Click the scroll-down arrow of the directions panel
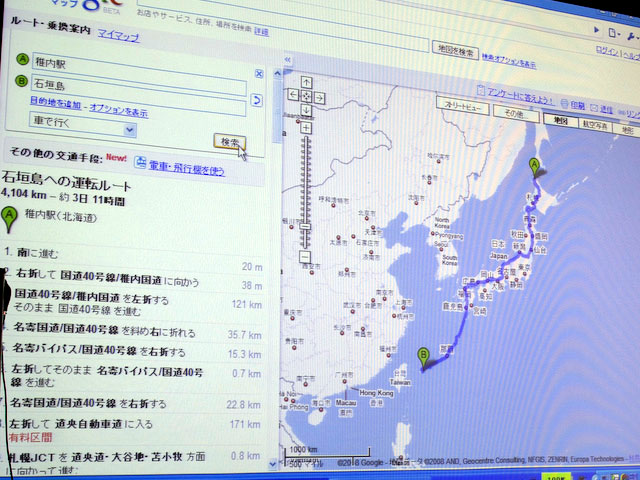Viewport: 640px width, 480px height. click(x=273, y=464)
